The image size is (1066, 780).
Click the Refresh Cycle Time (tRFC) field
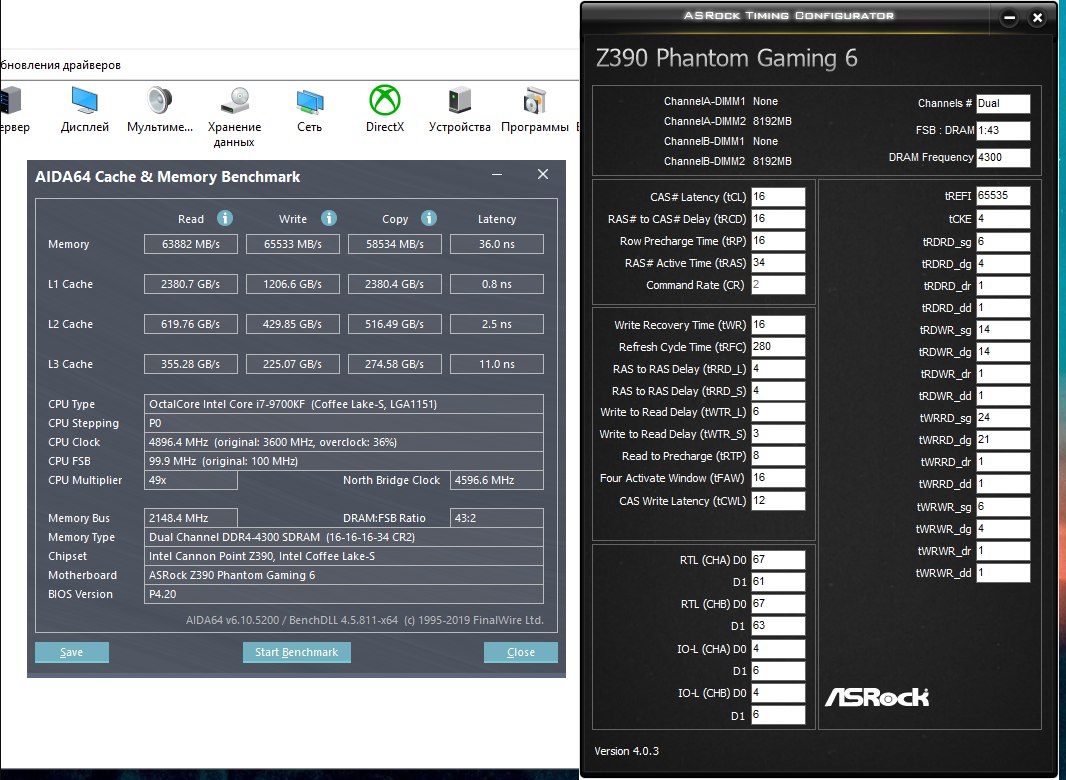point(778,346)
